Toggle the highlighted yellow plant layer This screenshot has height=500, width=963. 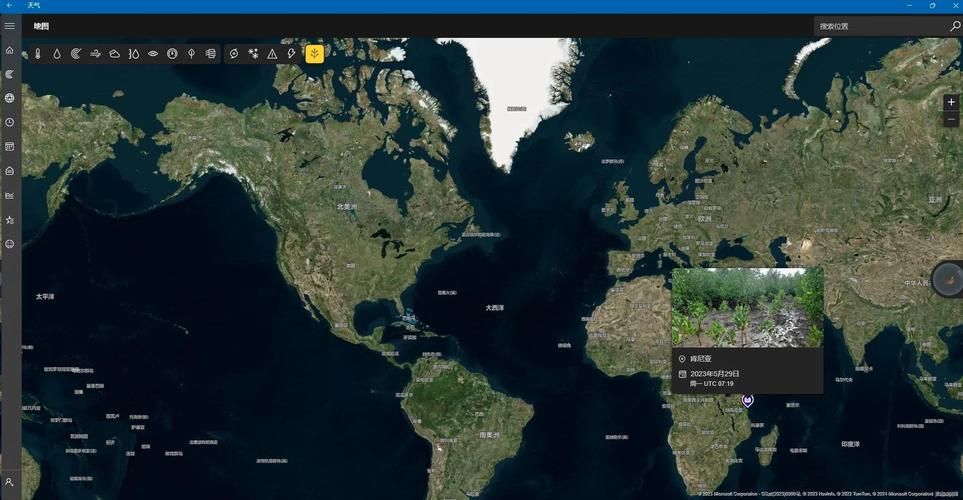coord(314,54)
